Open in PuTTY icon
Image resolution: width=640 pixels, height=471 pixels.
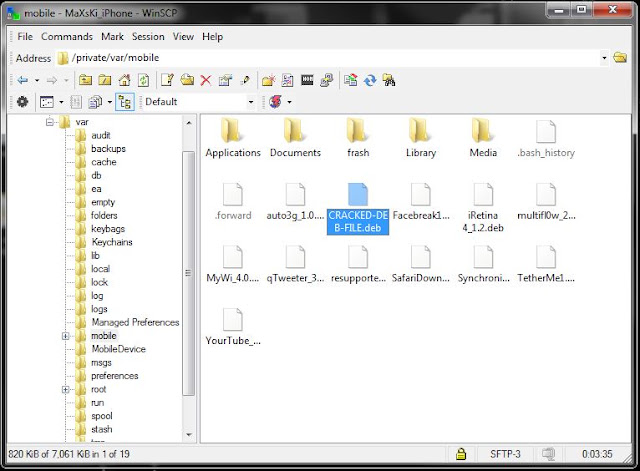tap(327, 80)
